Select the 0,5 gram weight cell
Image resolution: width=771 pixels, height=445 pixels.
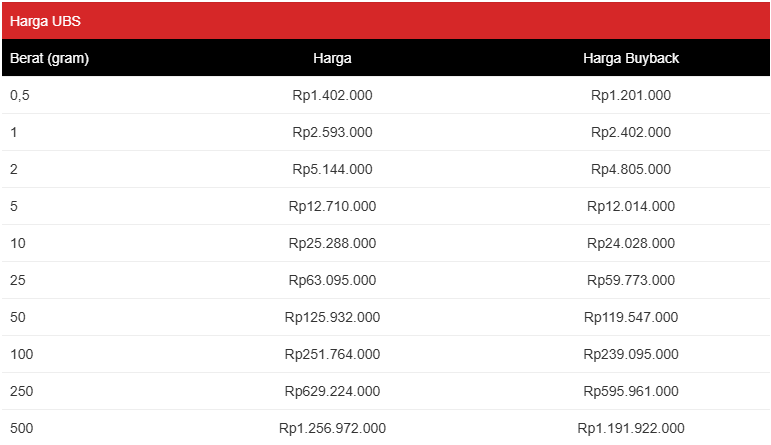20,95
